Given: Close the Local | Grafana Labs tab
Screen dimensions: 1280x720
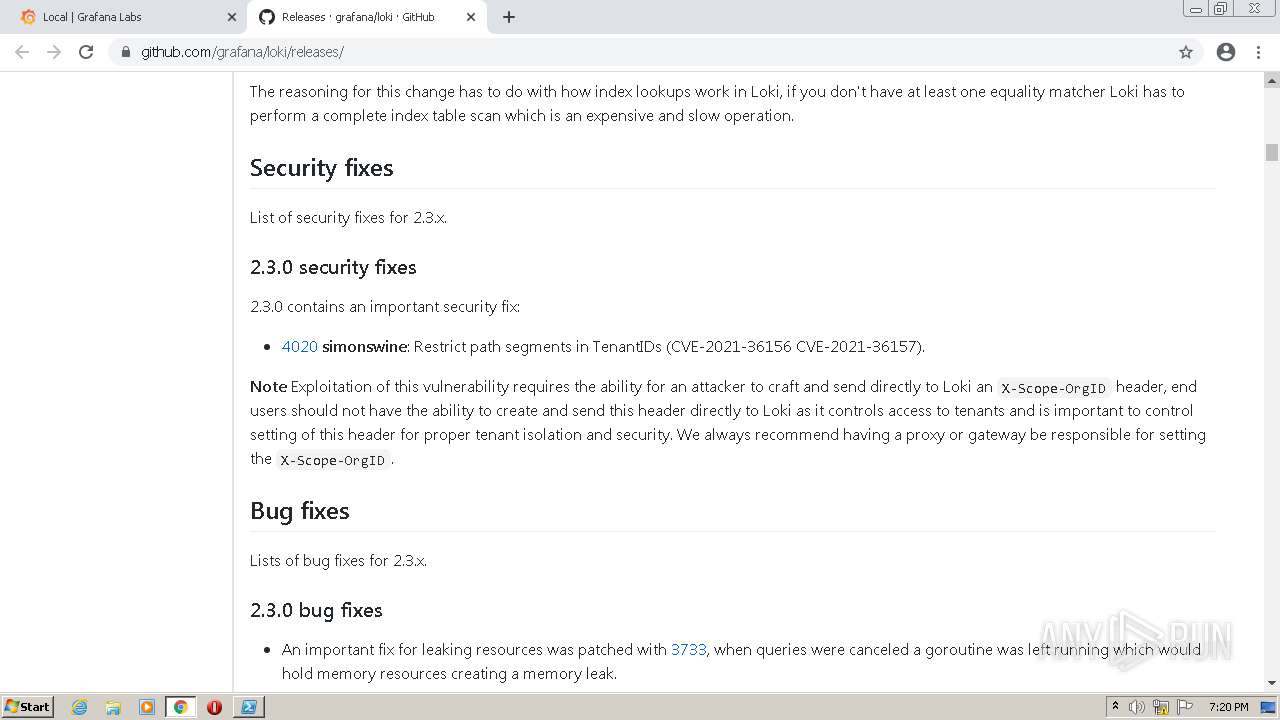Looking at the screenshot, I should 232,17.
